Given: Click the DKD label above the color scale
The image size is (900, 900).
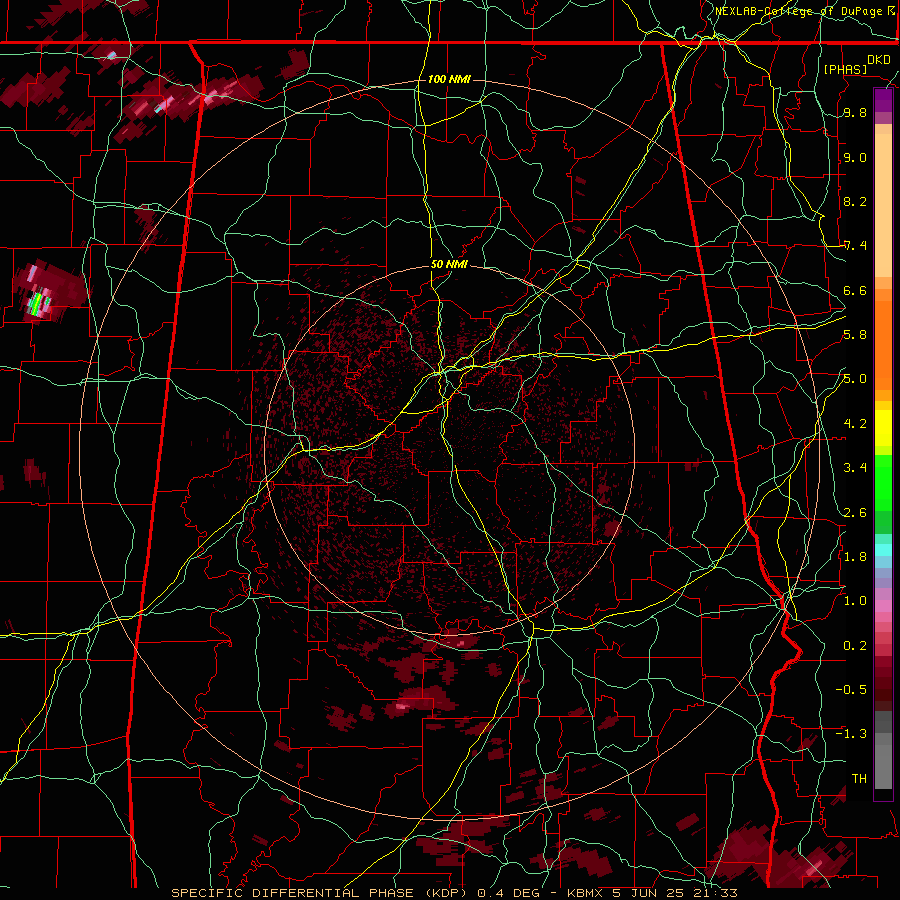Looking at the screenshot, I should pyautogui.click(x=878, y=60).
